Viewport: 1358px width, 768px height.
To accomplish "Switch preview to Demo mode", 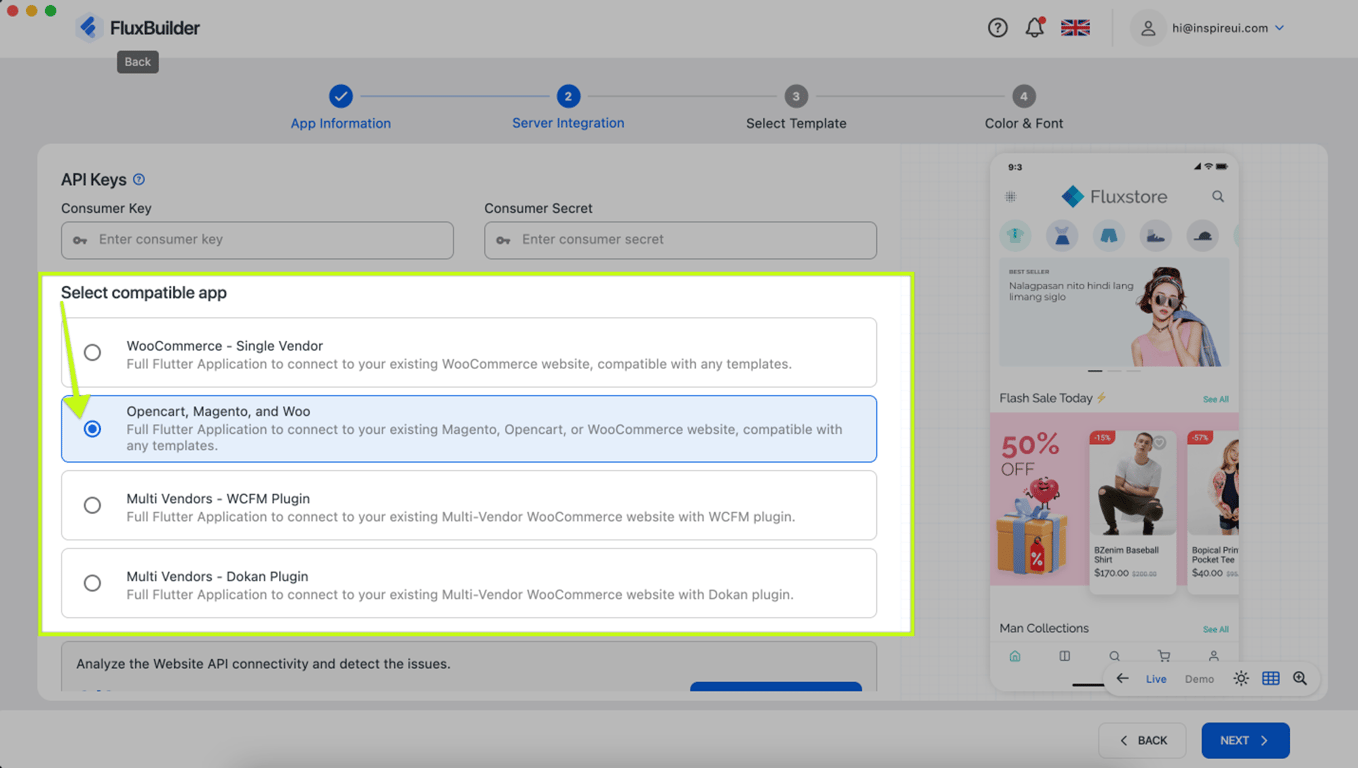I will tap(1199, 679).
